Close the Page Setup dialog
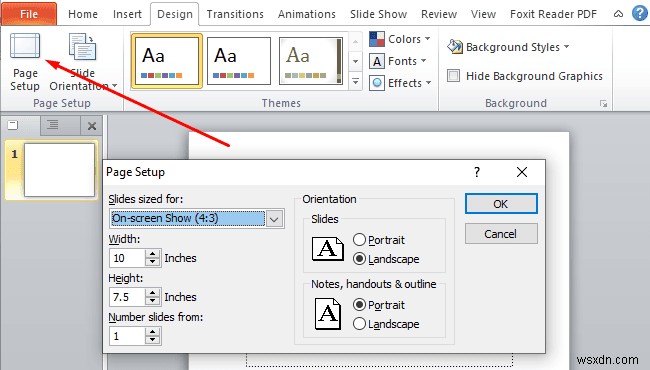Image resolution: width=650 pixels, height=370 pixels. pos(522,172)
